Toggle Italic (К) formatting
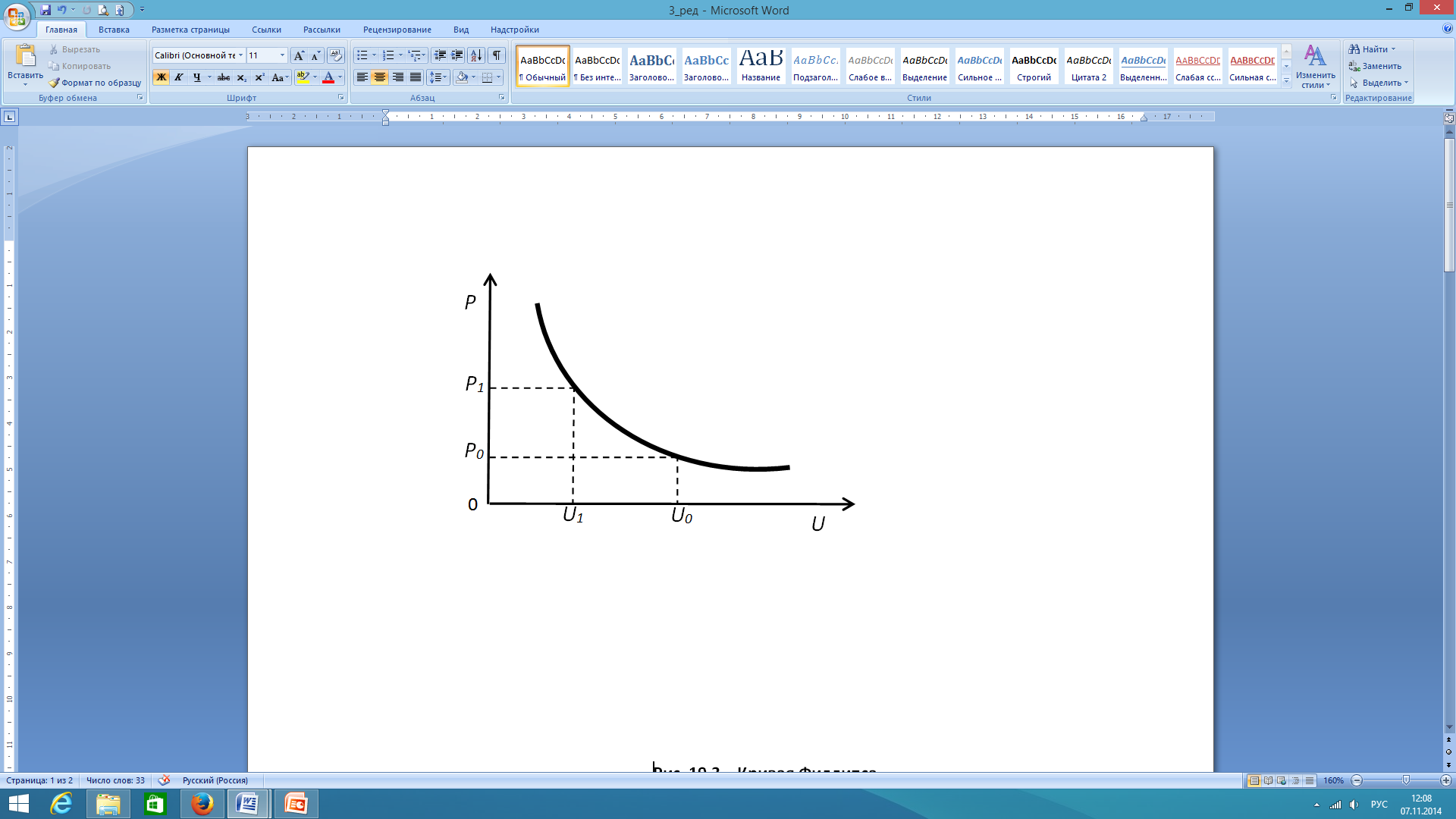Image resolution: width=1456 pixels, height=819 pixels. tap(178, 77)
